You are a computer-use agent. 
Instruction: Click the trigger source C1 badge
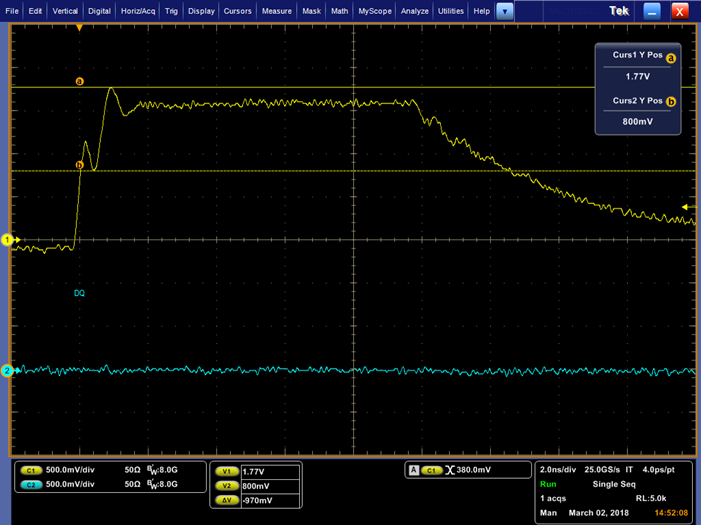point(431,470)
